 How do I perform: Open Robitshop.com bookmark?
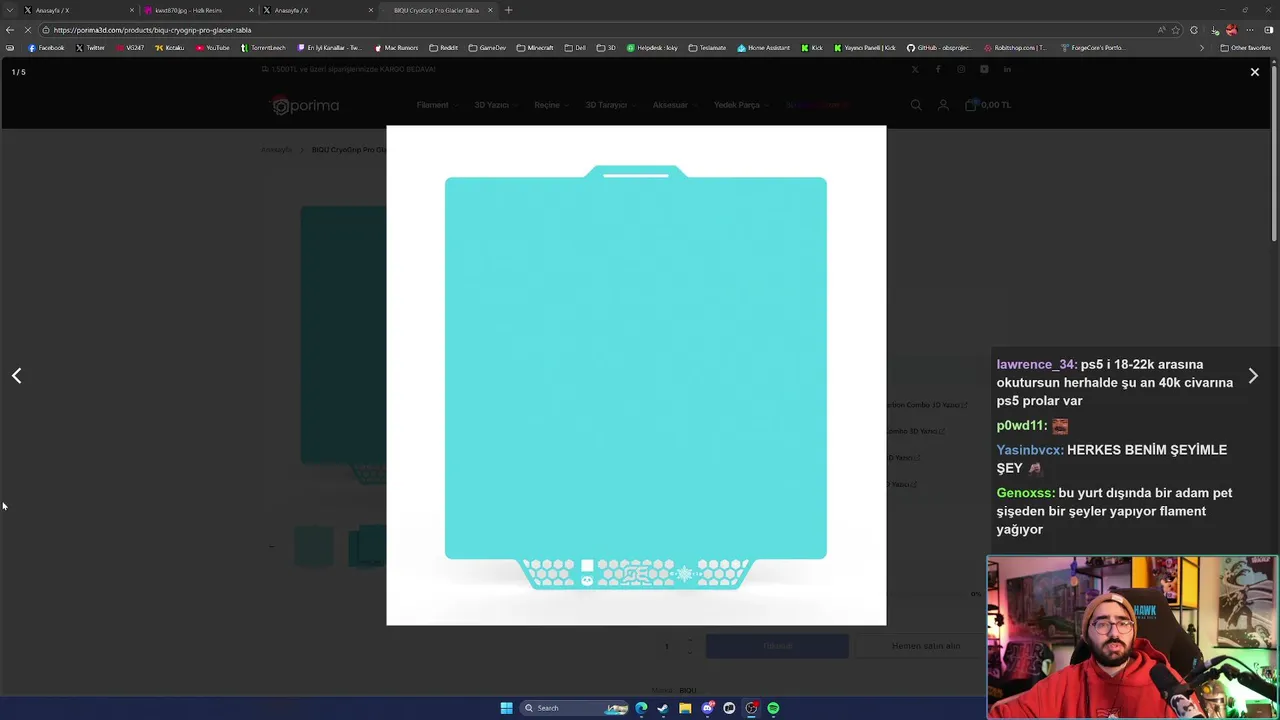[x=1015, y=48]
